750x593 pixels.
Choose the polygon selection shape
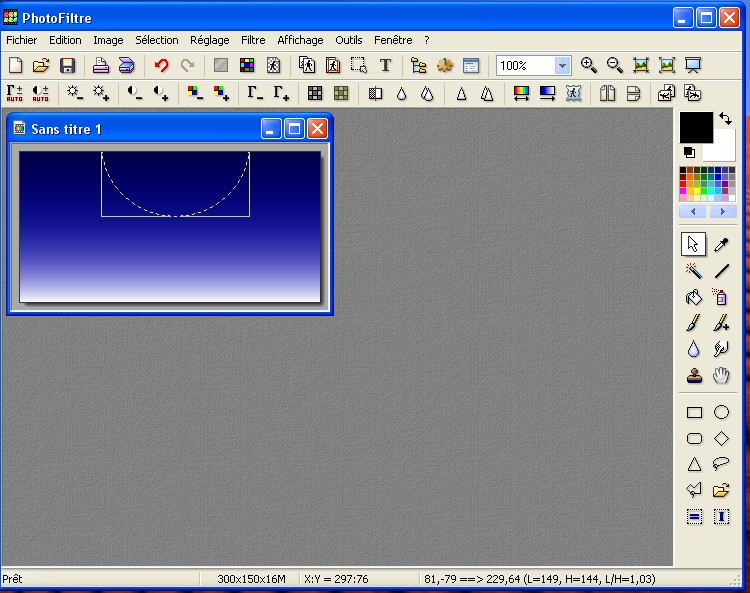click(694, 490)
